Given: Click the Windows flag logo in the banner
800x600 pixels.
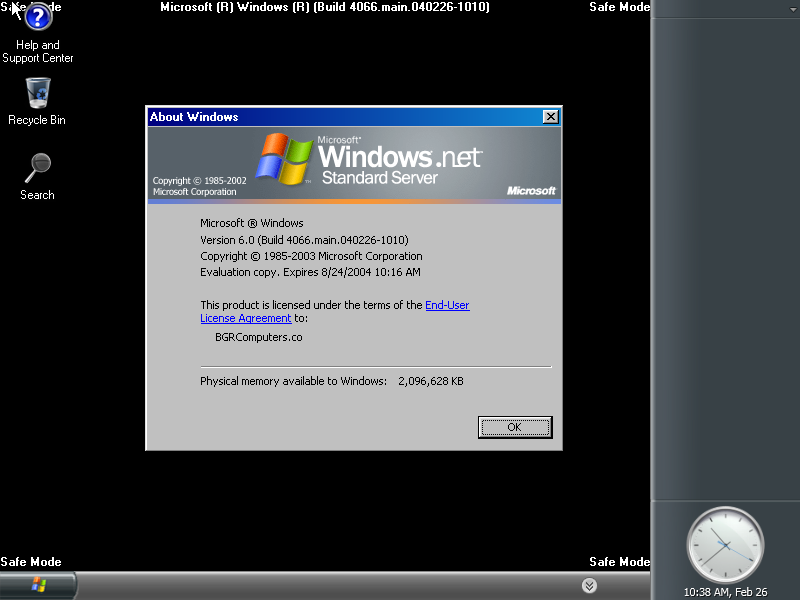Looking at the screenshot, I should point(284,158).
